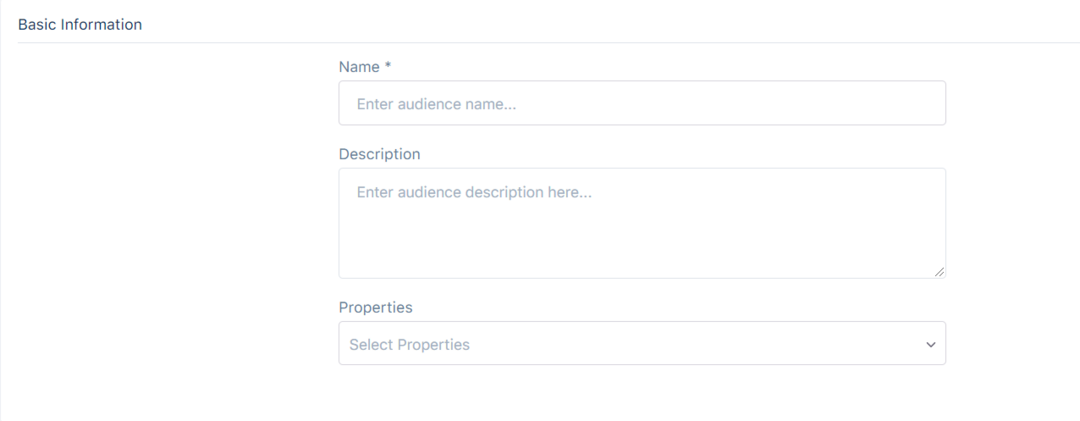Image resolution: width=1080 pixels, height=421 pixels.
Task: Click the middle of the Properties select box
Action: (x=642, y=343)
